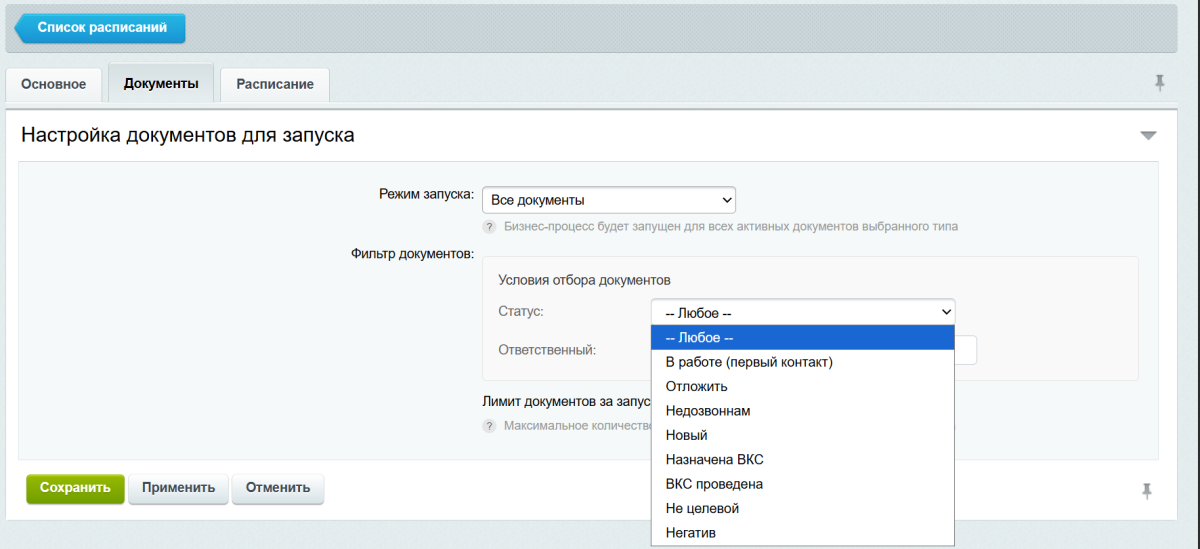The width and height of the screenshot is (1200, 549).
Task: Click the Условия отбора документов heading
Action: tap(584, 279)
